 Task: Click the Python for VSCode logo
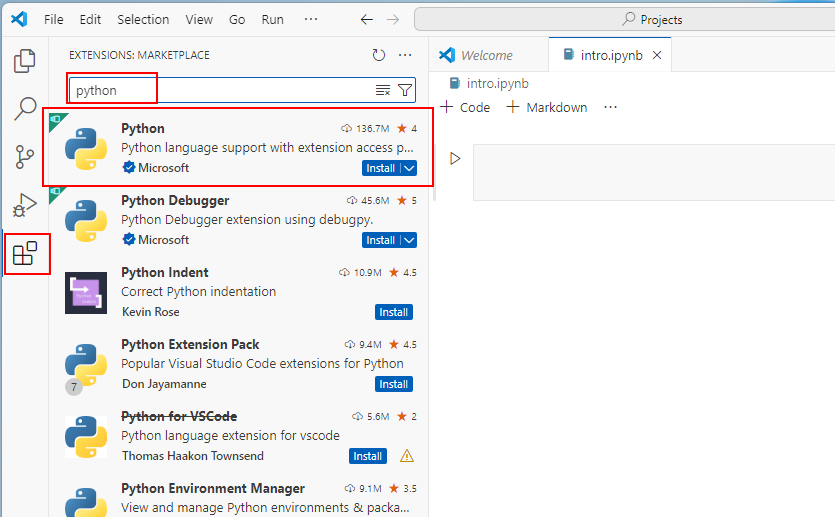[x=86, y=437]
